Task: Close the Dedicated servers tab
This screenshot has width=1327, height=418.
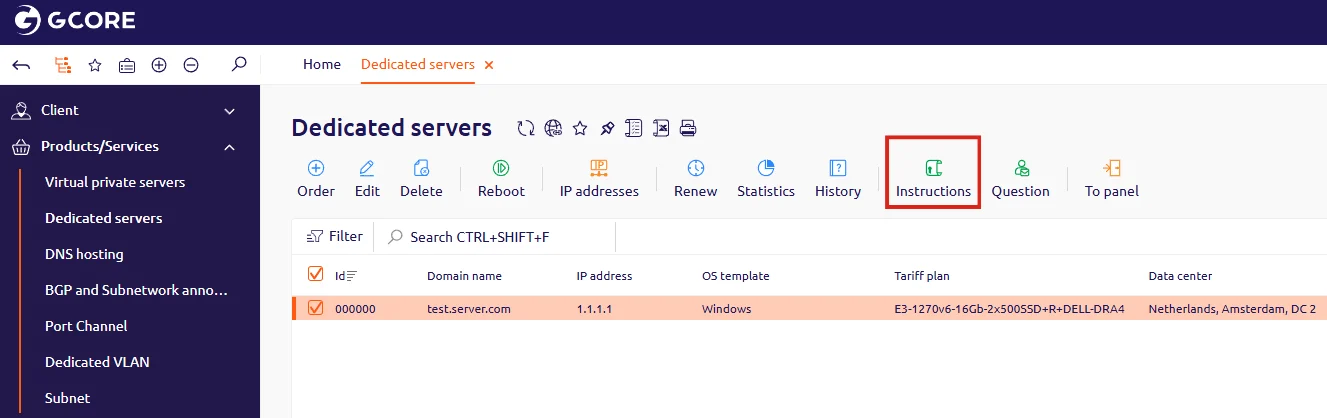Action: (x=489, y=65)
